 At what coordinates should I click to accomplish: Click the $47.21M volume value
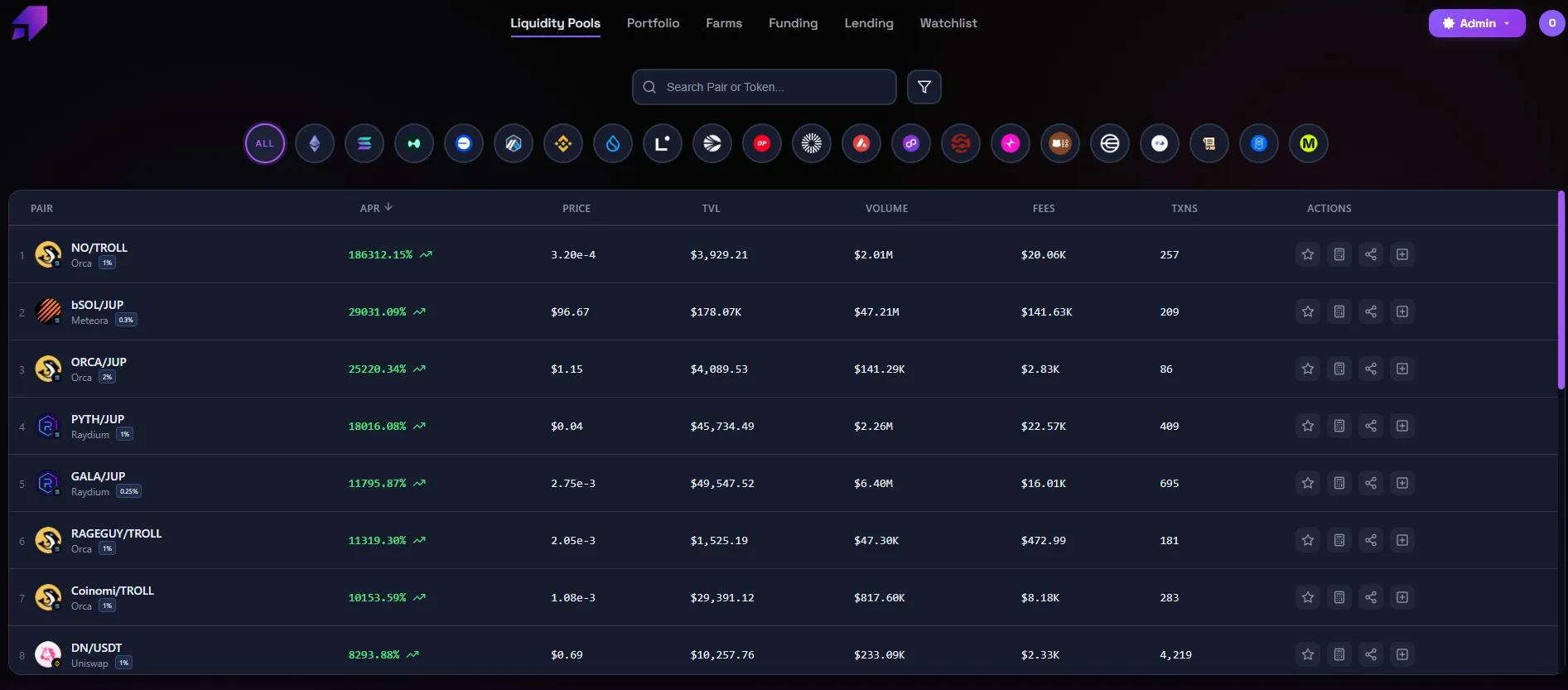pos(876,311)
